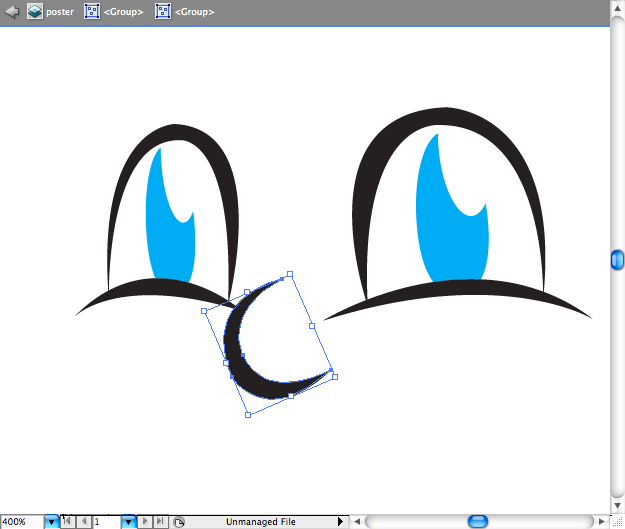Click the vertical scrollbar up arrow
The height and width of the screenshot is (529, 625).
point(617,8)
